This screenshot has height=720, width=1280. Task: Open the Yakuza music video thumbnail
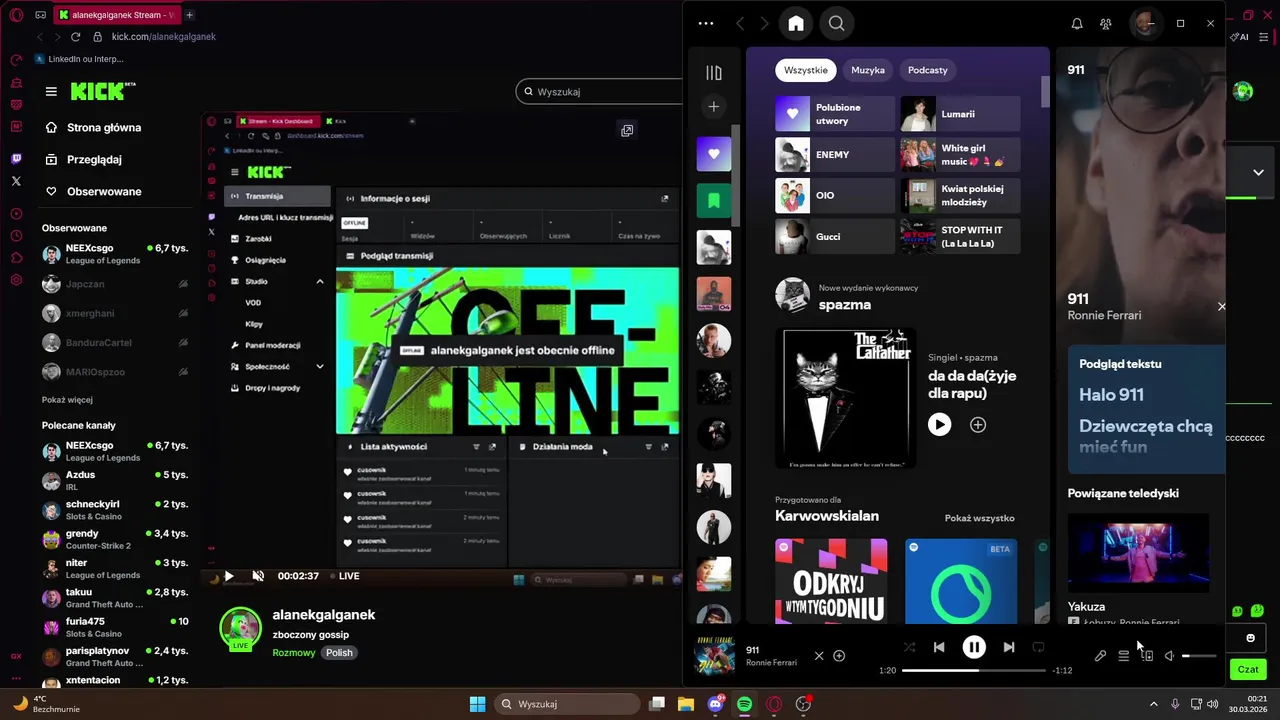1138,553
